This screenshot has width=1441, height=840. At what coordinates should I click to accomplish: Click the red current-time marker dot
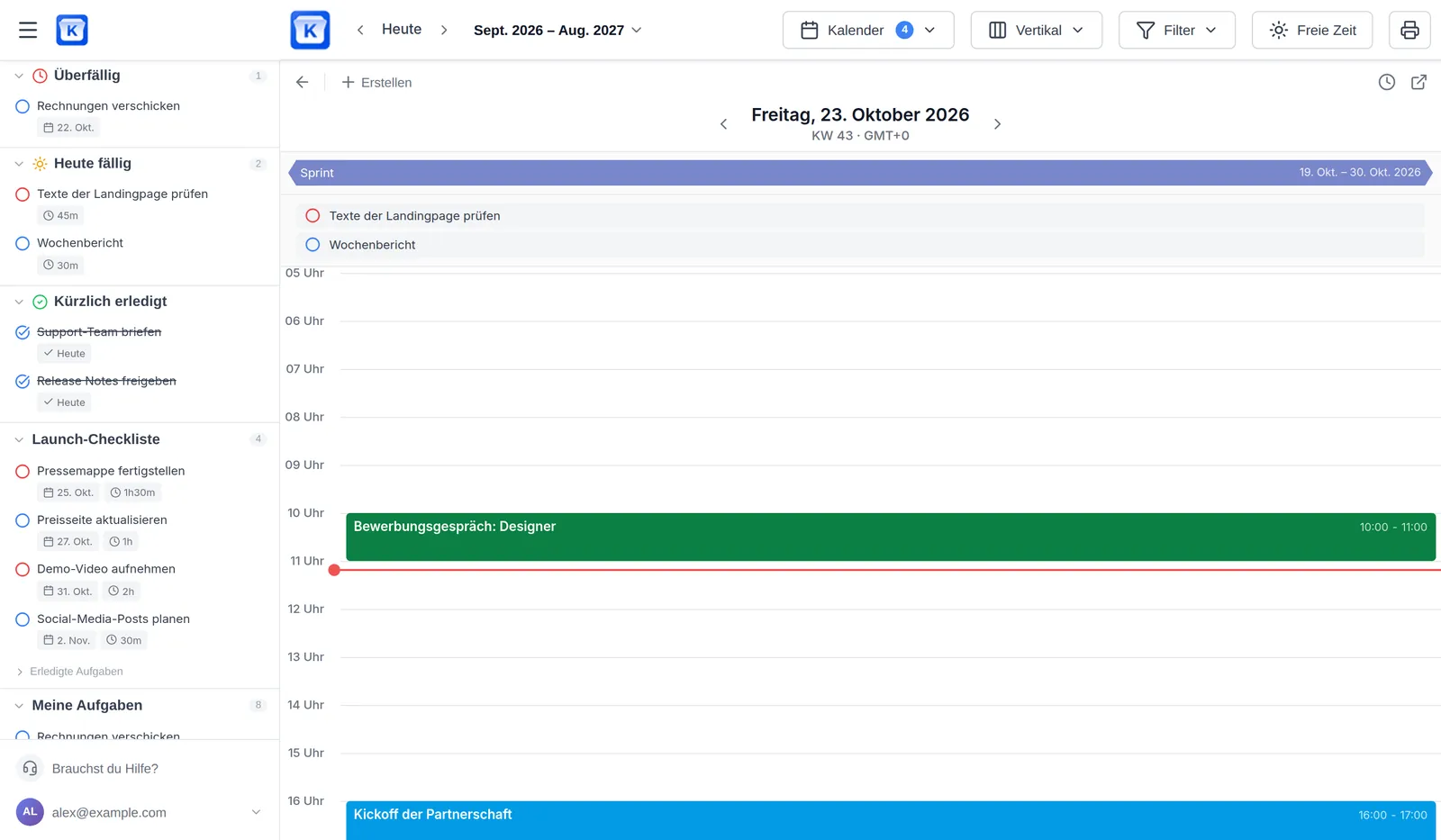point(334,570)
